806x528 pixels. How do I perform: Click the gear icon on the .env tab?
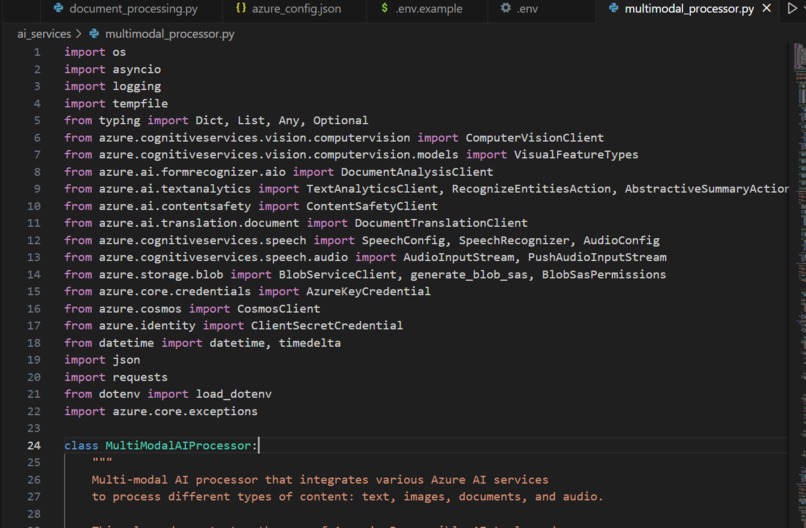(x=506, y=8)
